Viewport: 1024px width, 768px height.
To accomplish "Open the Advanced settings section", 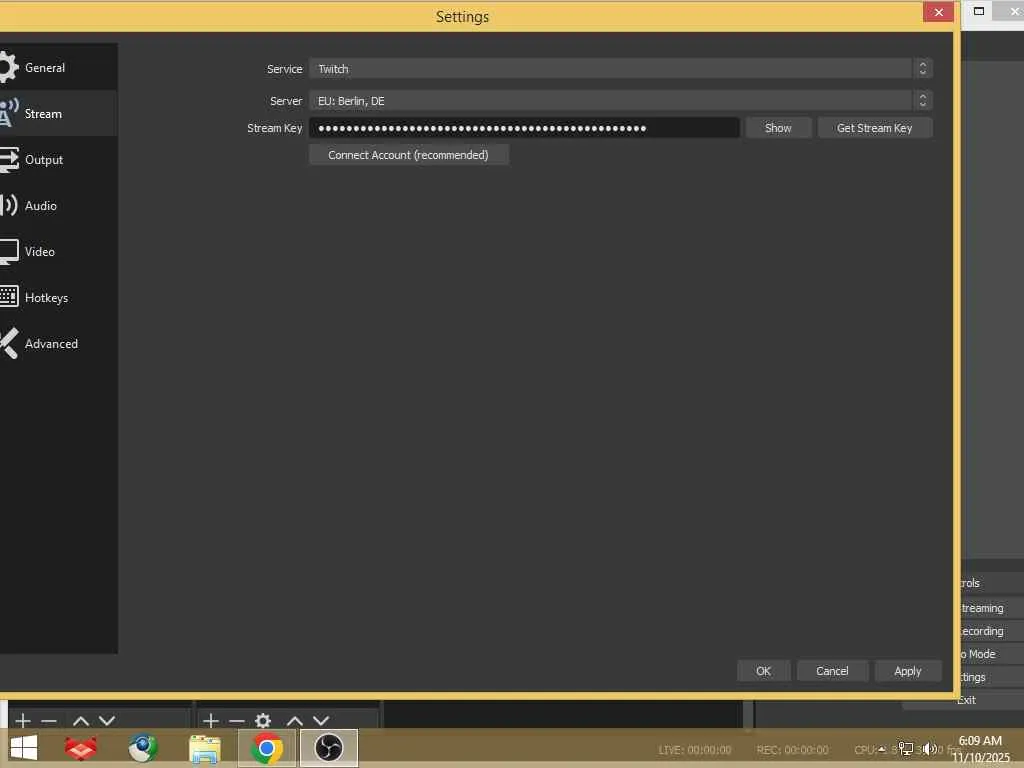I will pyautogui.click(x=57, y=344).
